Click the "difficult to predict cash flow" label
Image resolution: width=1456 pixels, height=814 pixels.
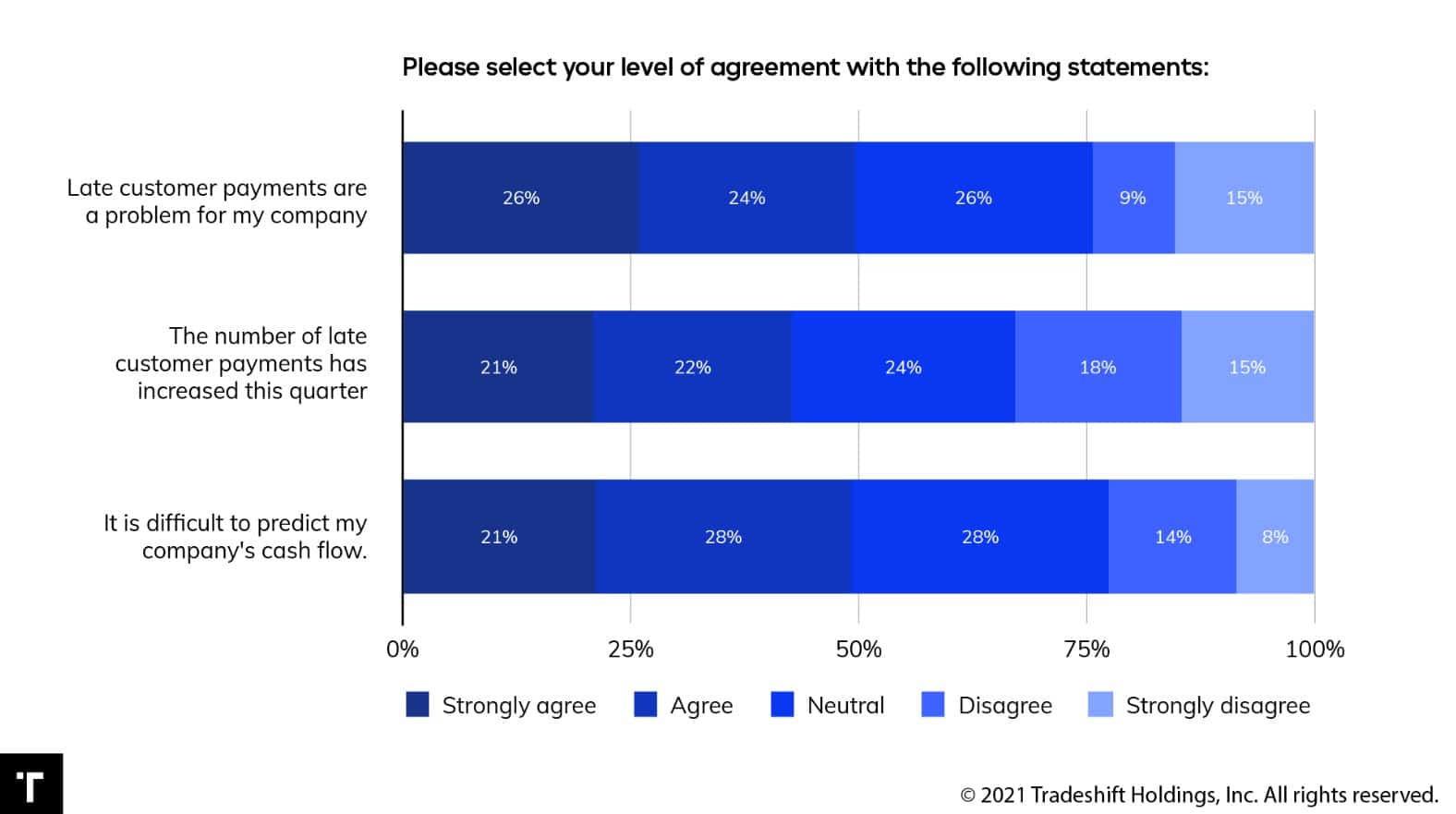pyautogui.click(x=236, y=537)
